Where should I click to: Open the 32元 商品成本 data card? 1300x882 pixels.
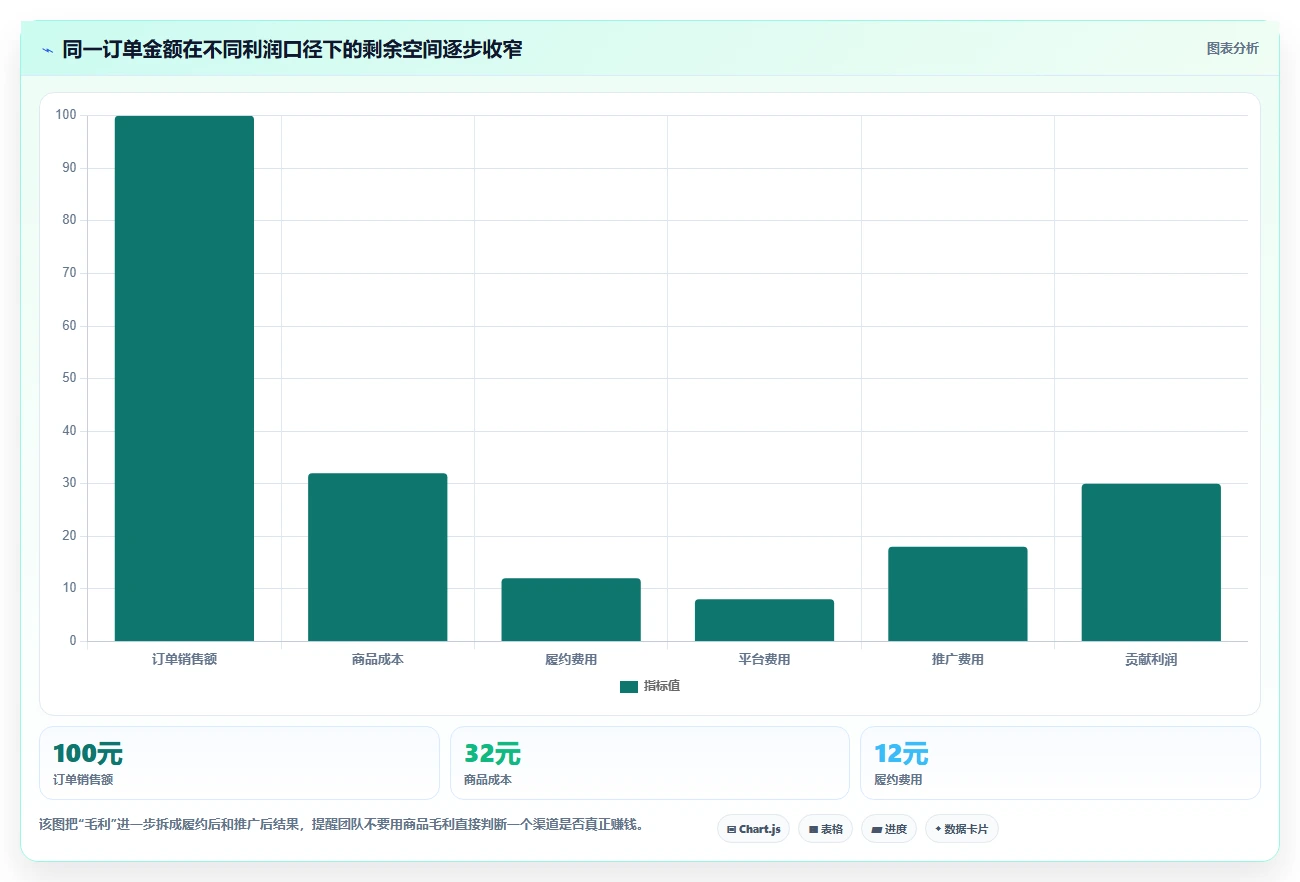click(x=650, y=763)
